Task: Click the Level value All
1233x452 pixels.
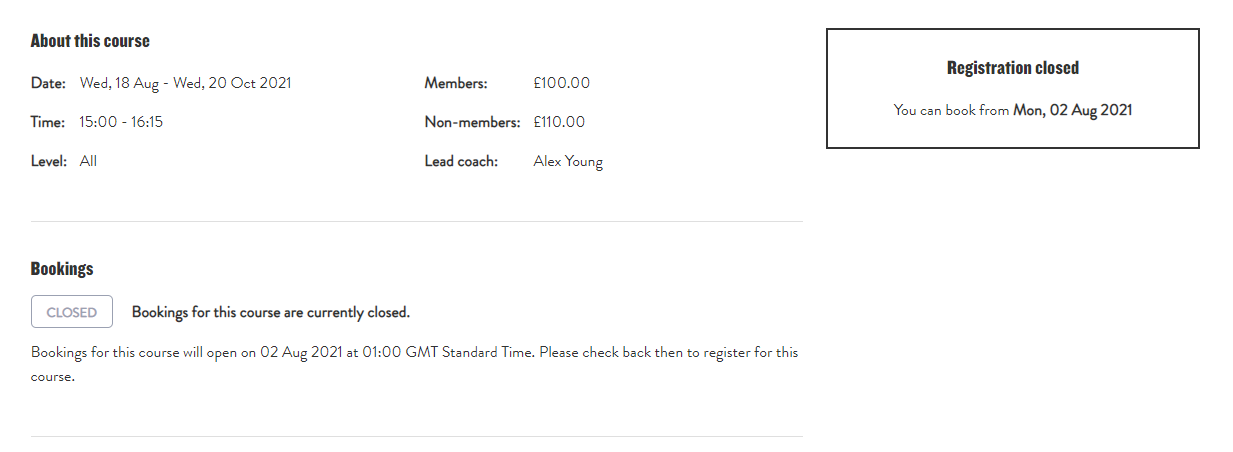Action: tap(88, 161)
